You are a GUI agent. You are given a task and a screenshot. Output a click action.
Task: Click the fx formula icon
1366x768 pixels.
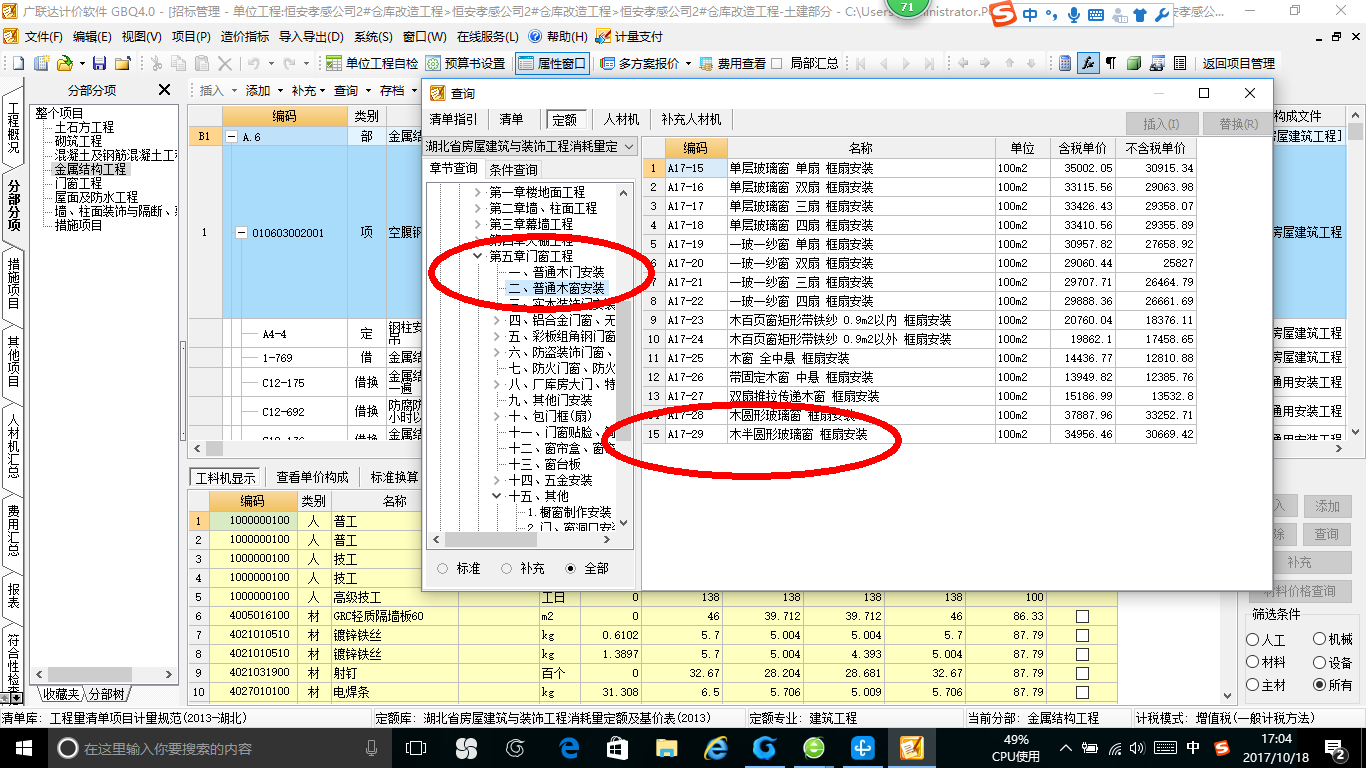(1087, 63)
